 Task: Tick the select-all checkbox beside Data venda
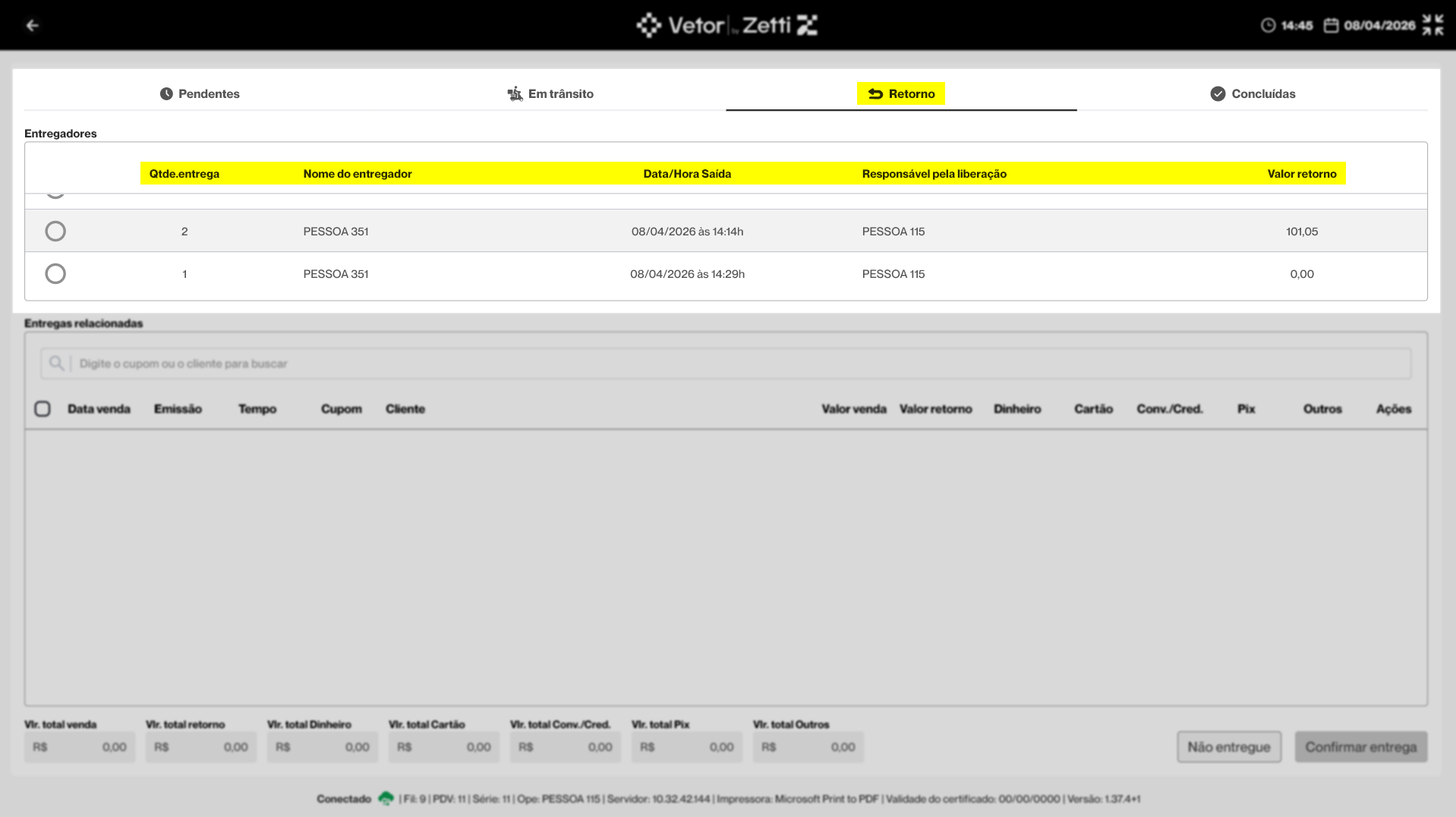43,408
